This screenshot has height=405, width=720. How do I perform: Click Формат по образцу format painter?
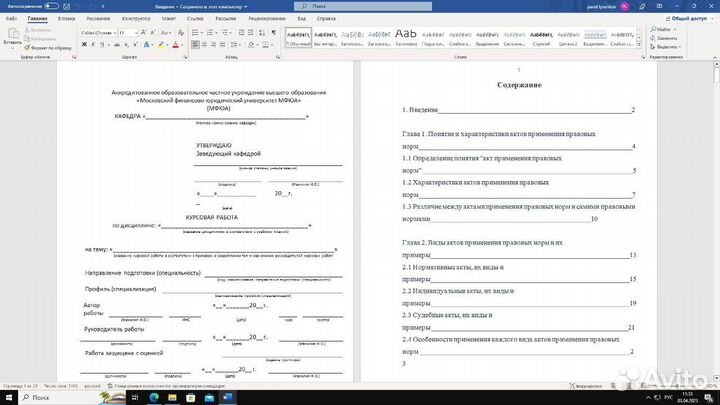point(48,48)
